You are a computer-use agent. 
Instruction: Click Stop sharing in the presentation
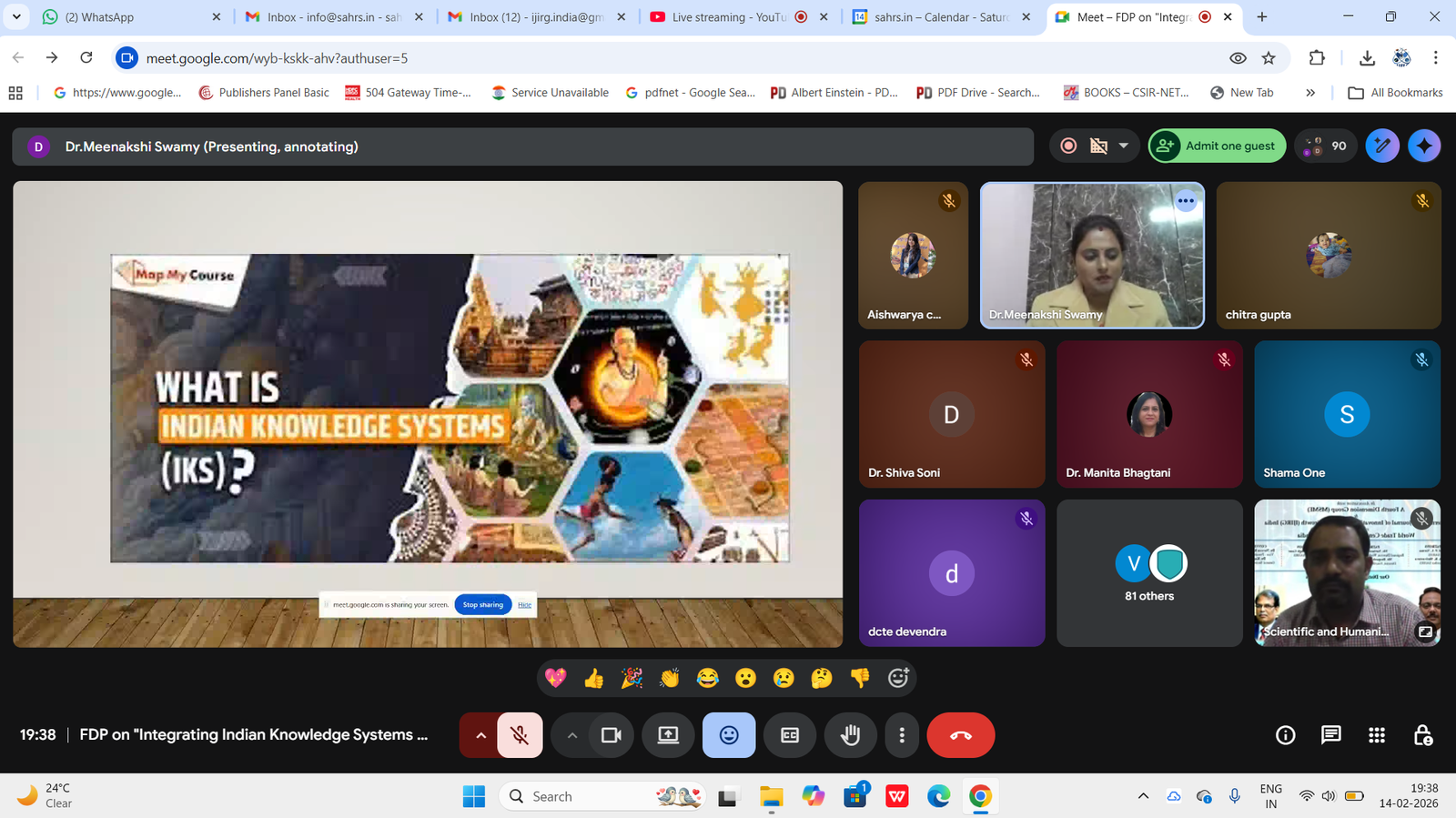tap(482, 605)
